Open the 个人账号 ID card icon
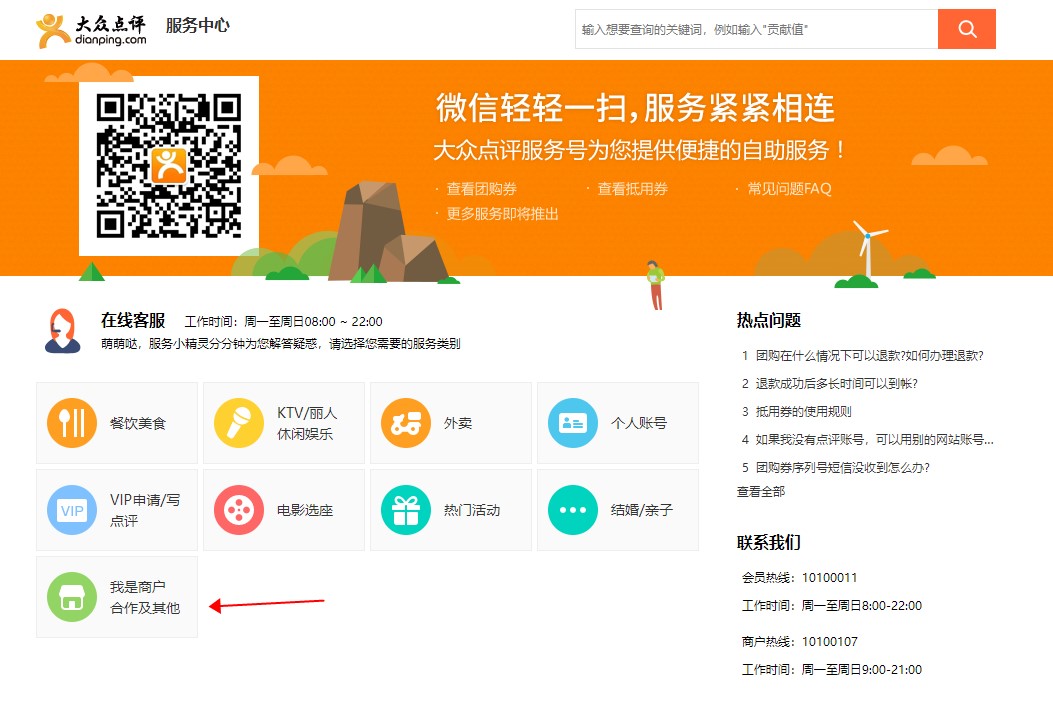This screenshot has width=1053, height=707. pos(573,423)
